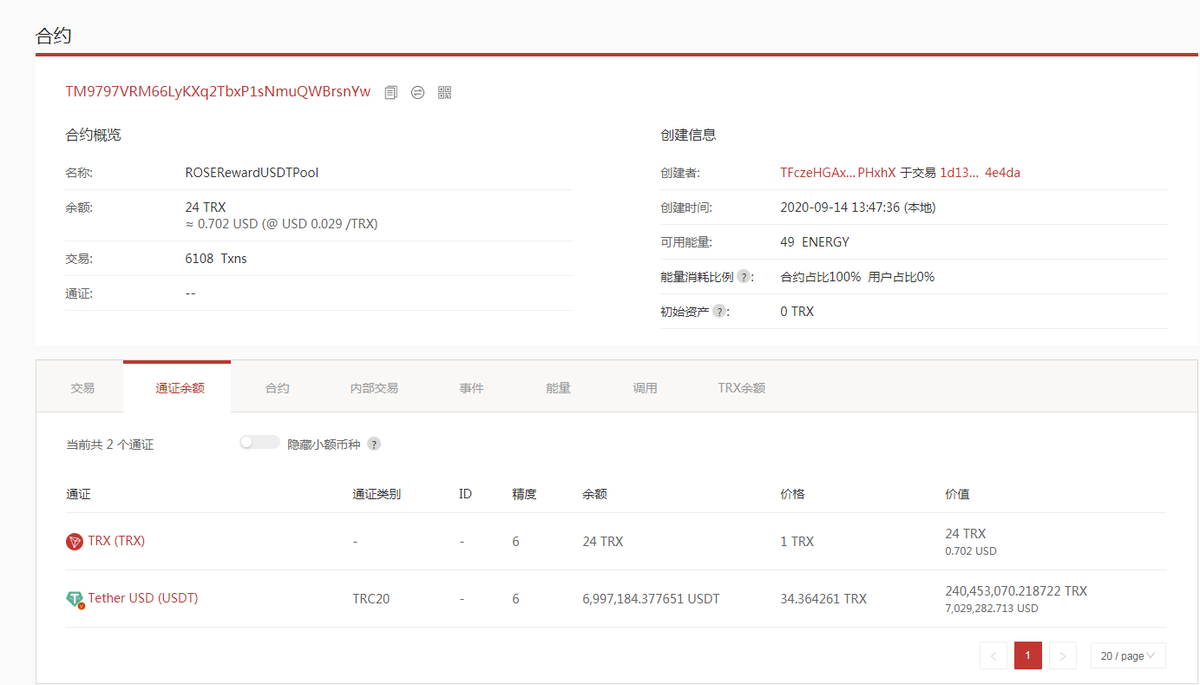Click the 合约占比100% 用户占比0% text
Screen dimensions: 1200x685
click(x=857, y=277)
